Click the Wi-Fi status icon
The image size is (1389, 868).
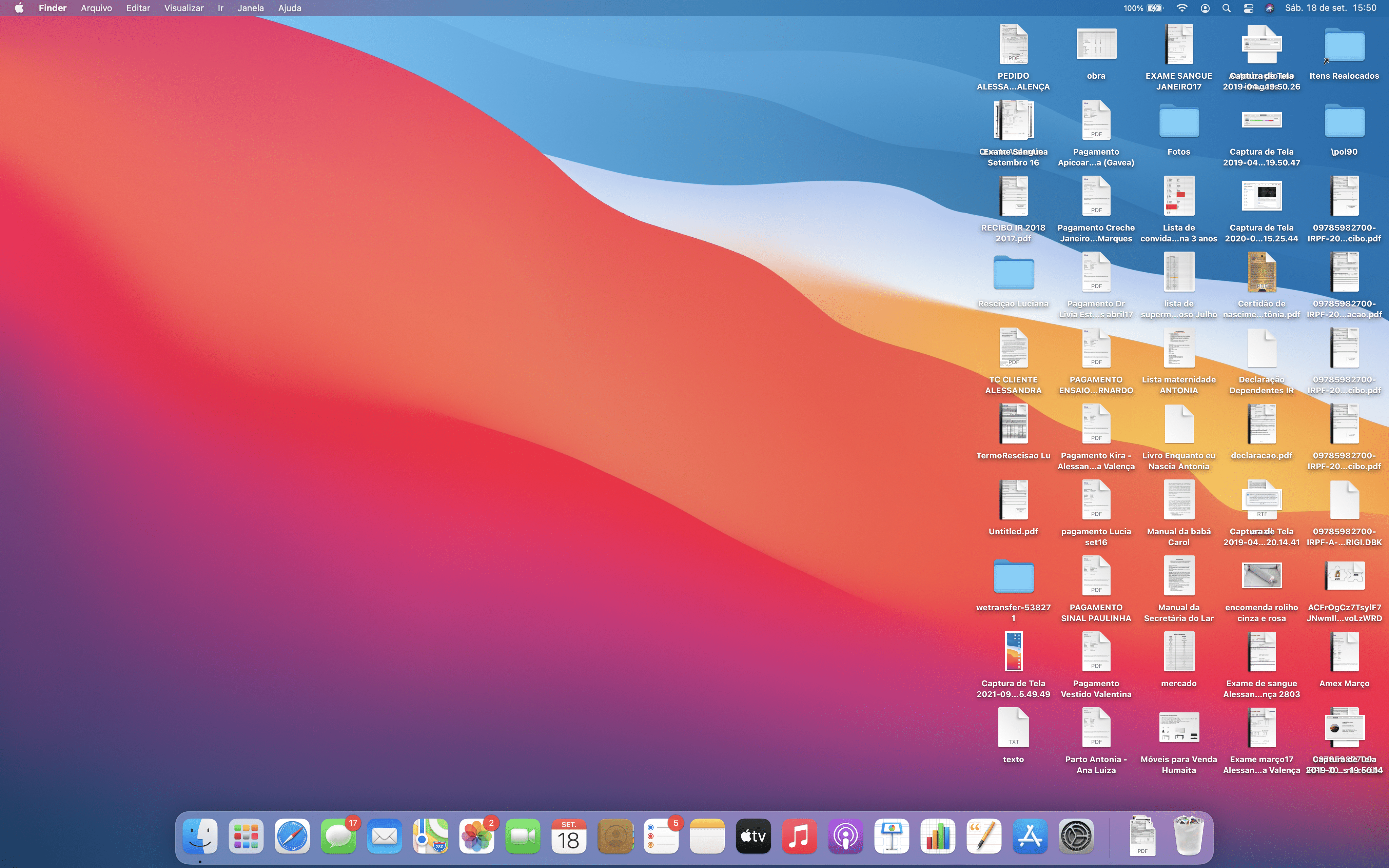click(x=1182, y=8)
